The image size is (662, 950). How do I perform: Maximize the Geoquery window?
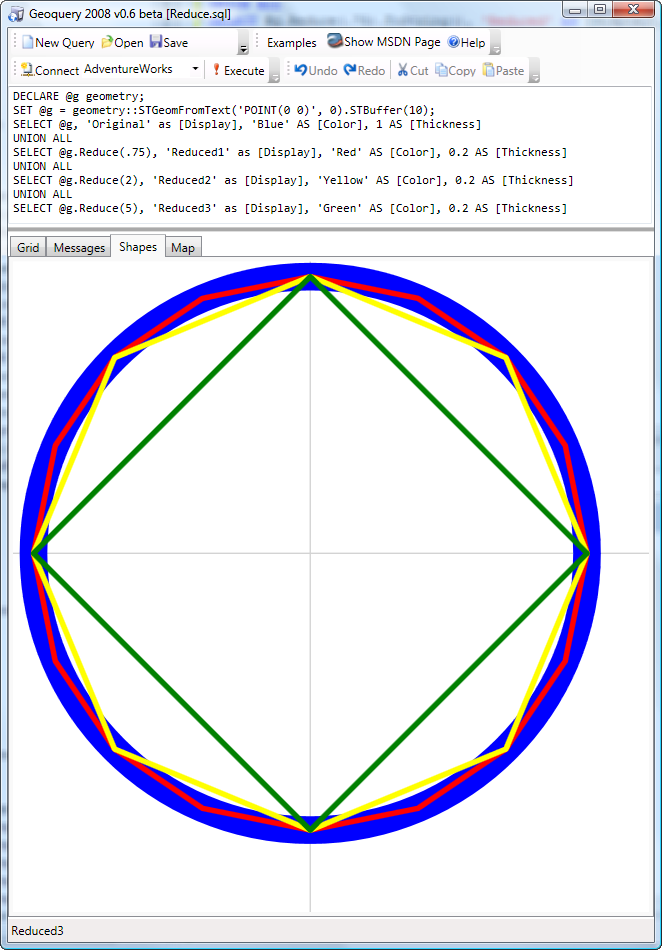point(600,9)
